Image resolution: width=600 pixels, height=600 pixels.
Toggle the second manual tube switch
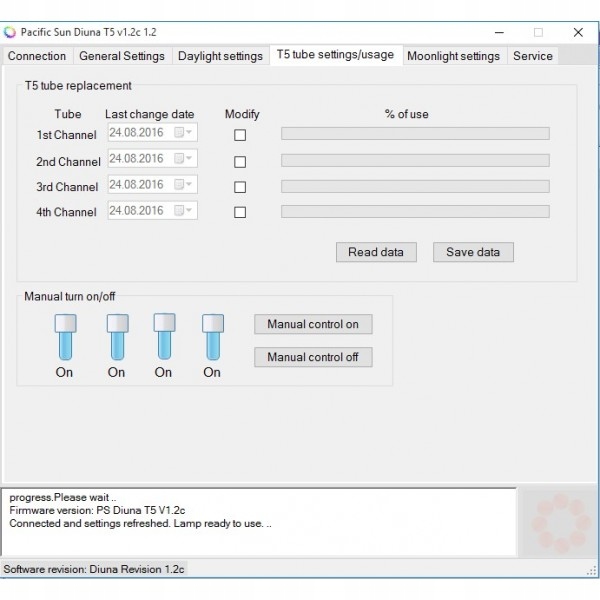pos(117,337)
